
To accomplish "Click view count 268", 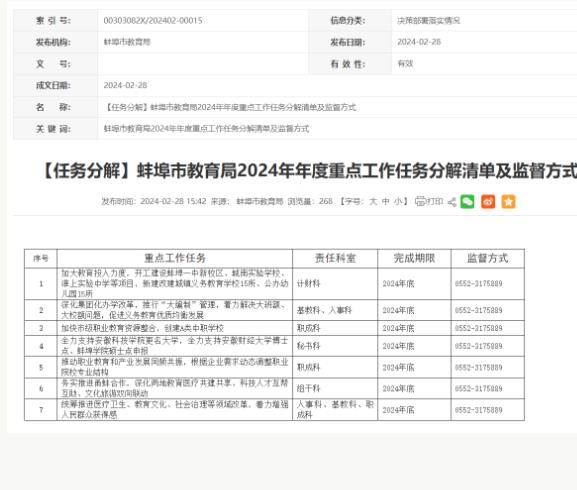I will point(326,202).
